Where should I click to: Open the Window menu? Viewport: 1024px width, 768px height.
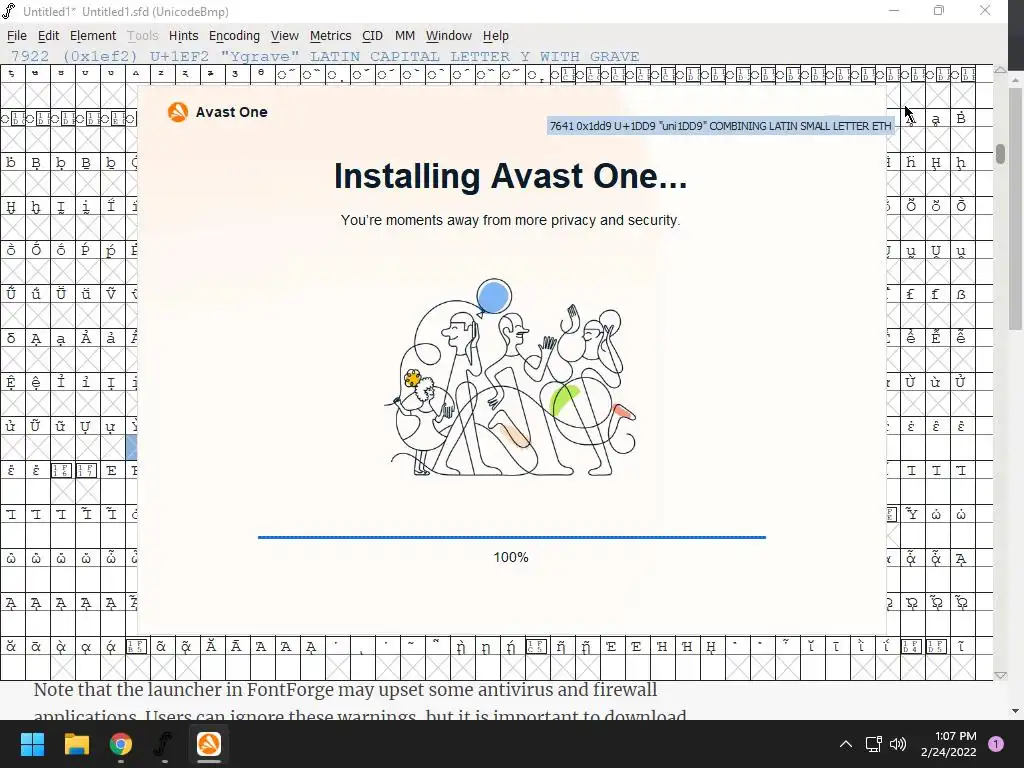tap(449, 36)
